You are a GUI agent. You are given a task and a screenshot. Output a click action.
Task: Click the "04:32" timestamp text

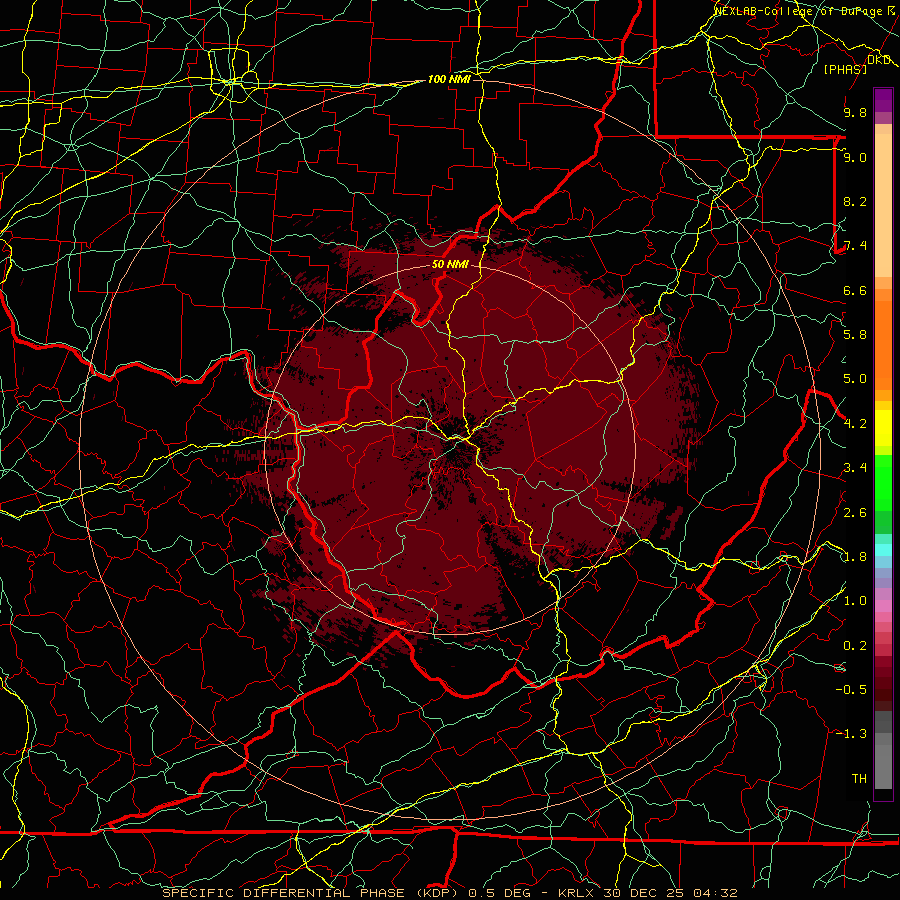tap(715, 893)
